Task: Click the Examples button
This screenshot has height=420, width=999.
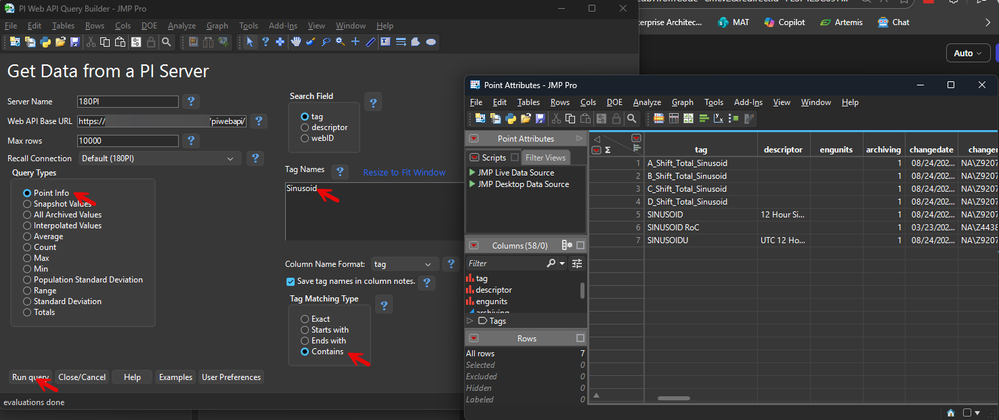Action: point(175,377)
